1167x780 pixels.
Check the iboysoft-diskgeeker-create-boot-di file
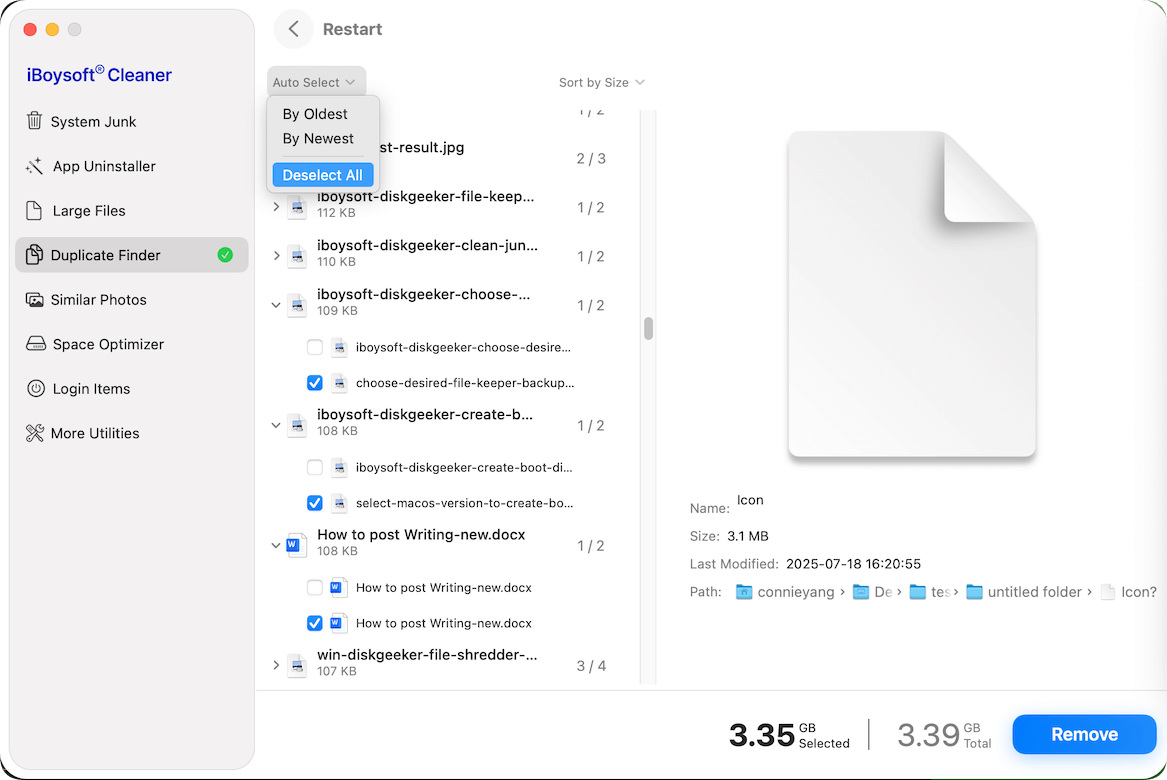coord(314,467)
